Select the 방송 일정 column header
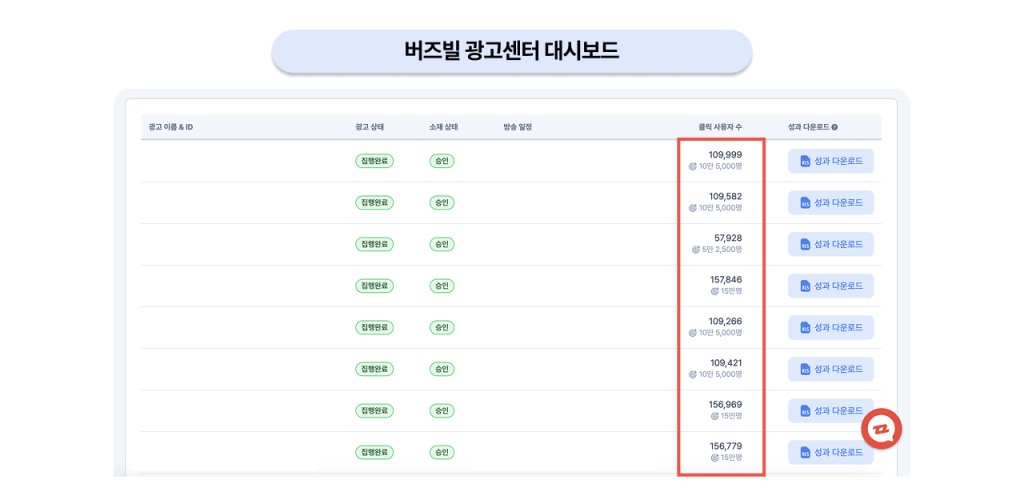1024x496 pixels. [x=513, y=127]
